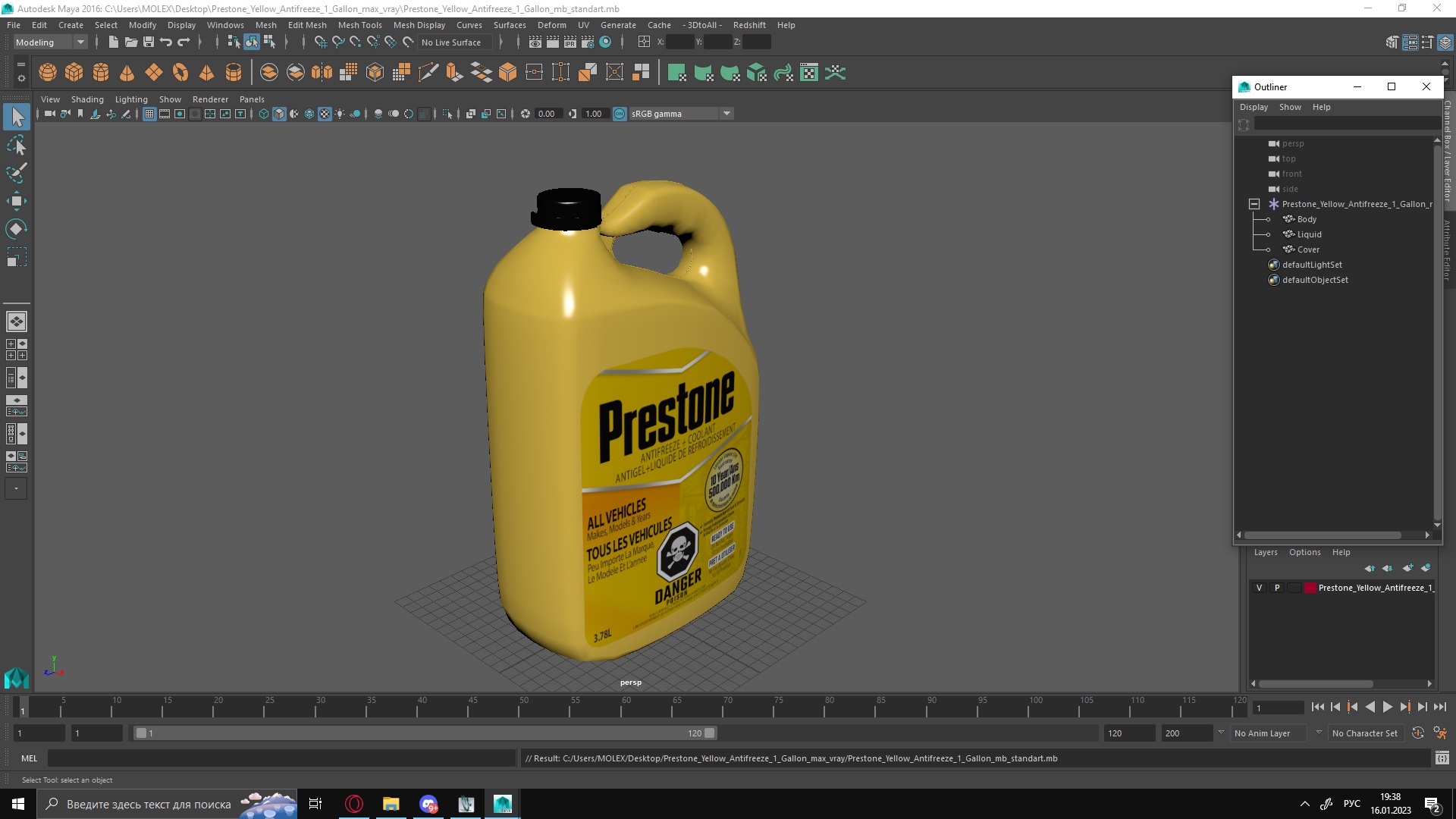Select the Body mesh in Outliner

point(1307,219)
